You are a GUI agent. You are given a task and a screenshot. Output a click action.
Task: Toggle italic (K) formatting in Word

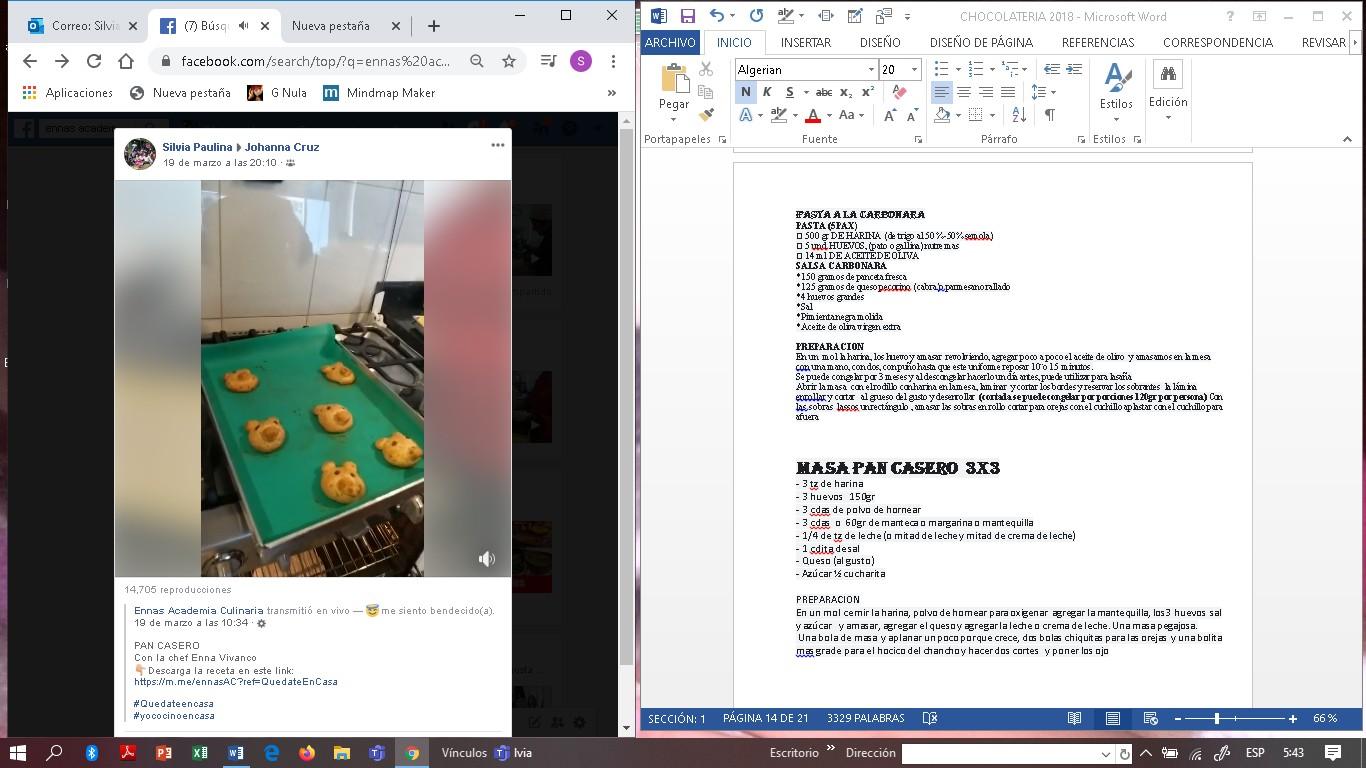click(767, 92)
